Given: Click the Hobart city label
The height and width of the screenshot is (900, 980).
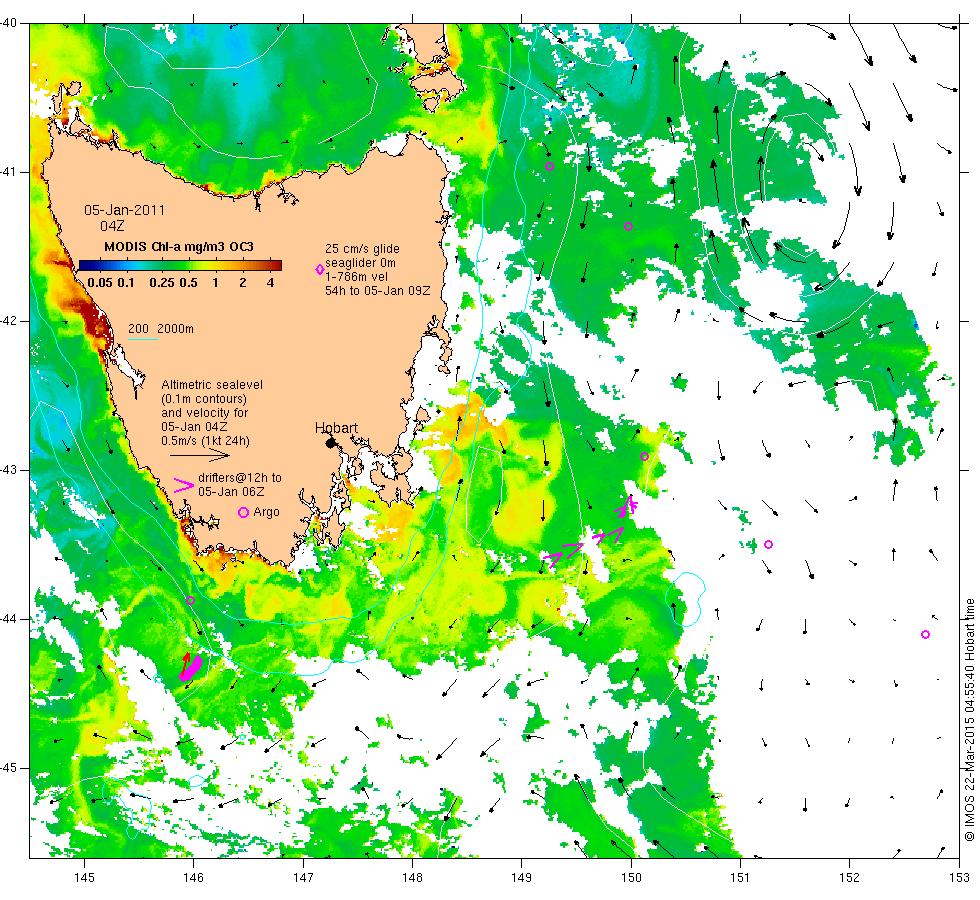Looking at the screenshot, I should pos(336,428).
